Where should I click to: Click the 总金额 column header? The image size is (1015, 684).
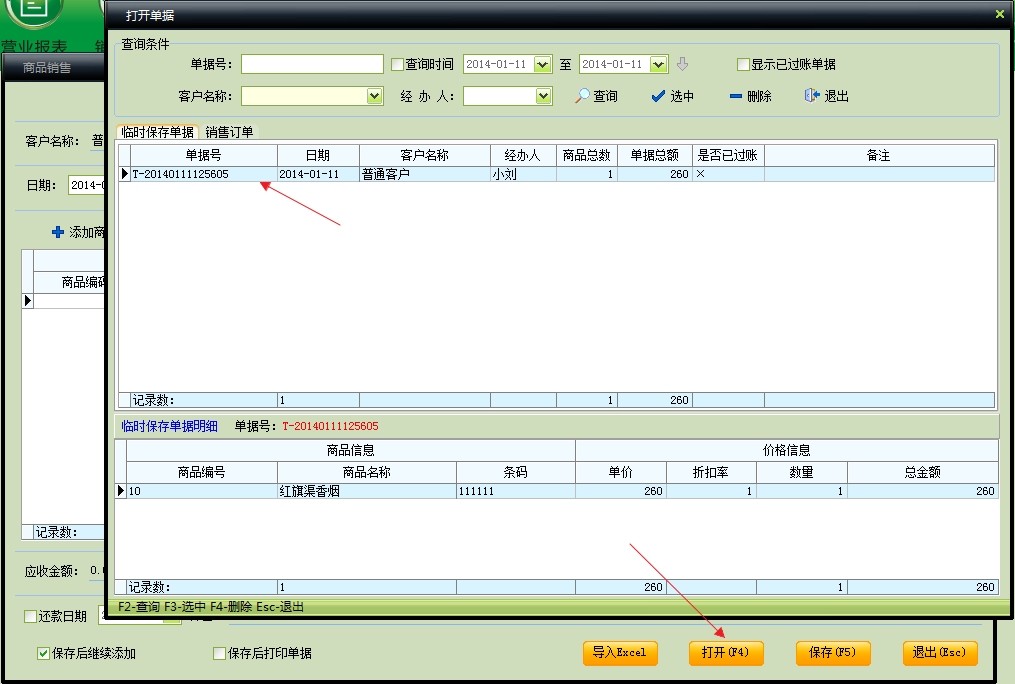pyautogui.click(x=922, y=472)
